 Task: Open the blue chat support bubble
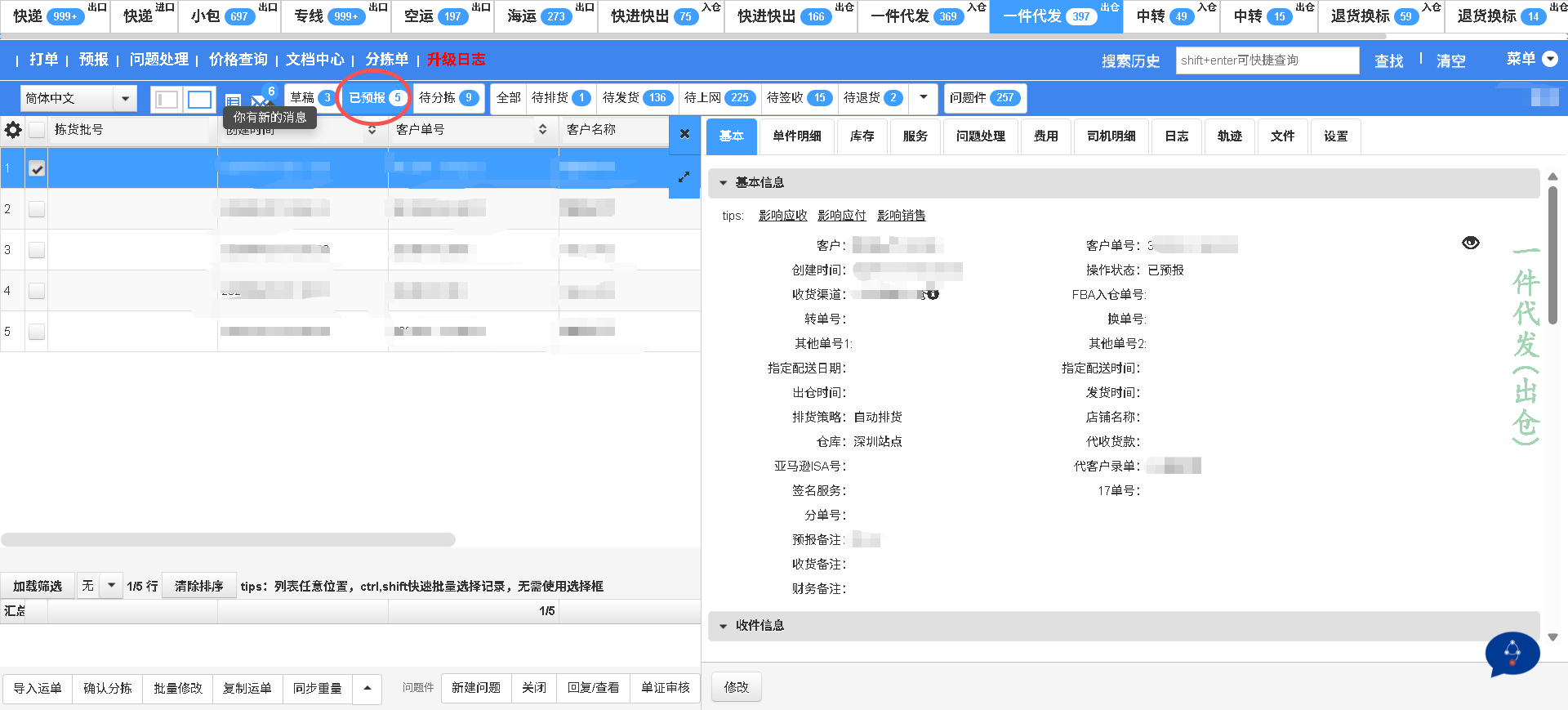pos(1512,654)
